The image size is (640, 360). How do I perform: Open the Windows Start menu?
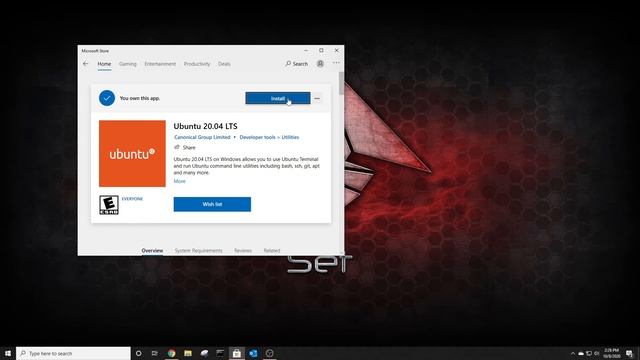[x=8, y=353]
